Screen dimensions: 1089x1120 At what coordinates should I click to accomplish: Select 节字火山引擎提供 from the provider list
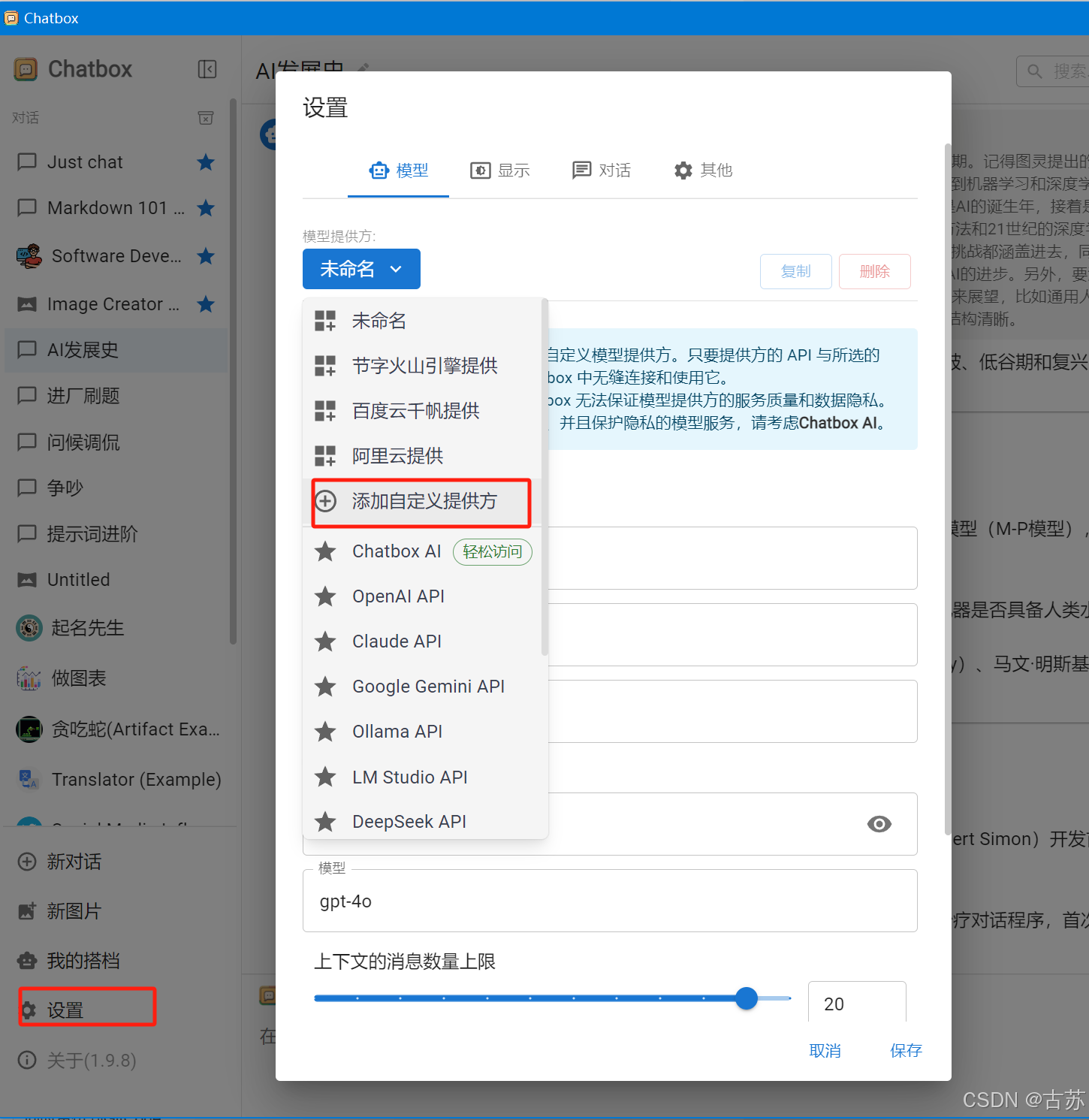[422, 366]
